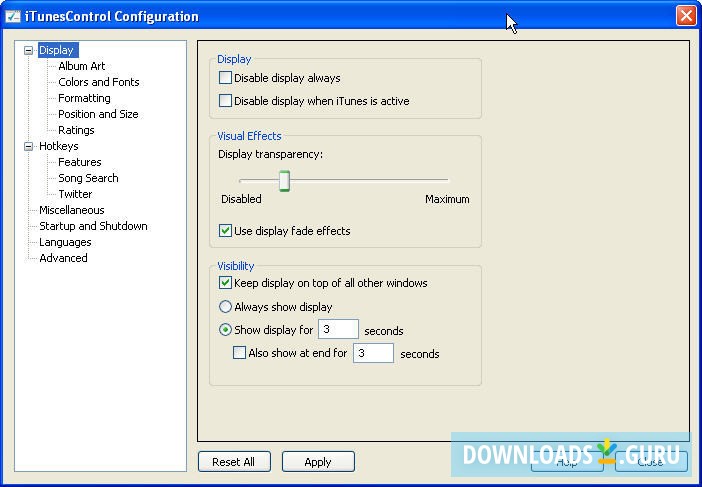Select Always show display radio button

225,307
